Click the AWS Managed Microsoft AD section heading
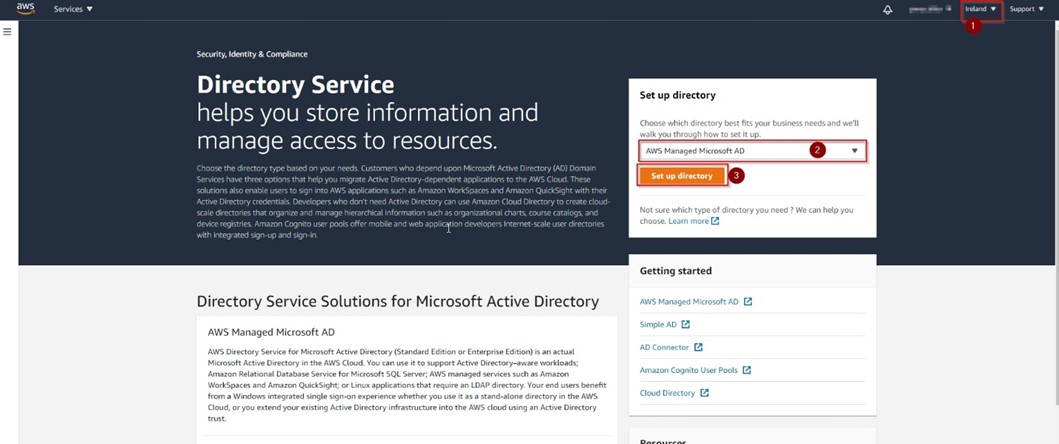This screenshot has width=1059, height=444. pyautogui.click(x=271, y=332)
